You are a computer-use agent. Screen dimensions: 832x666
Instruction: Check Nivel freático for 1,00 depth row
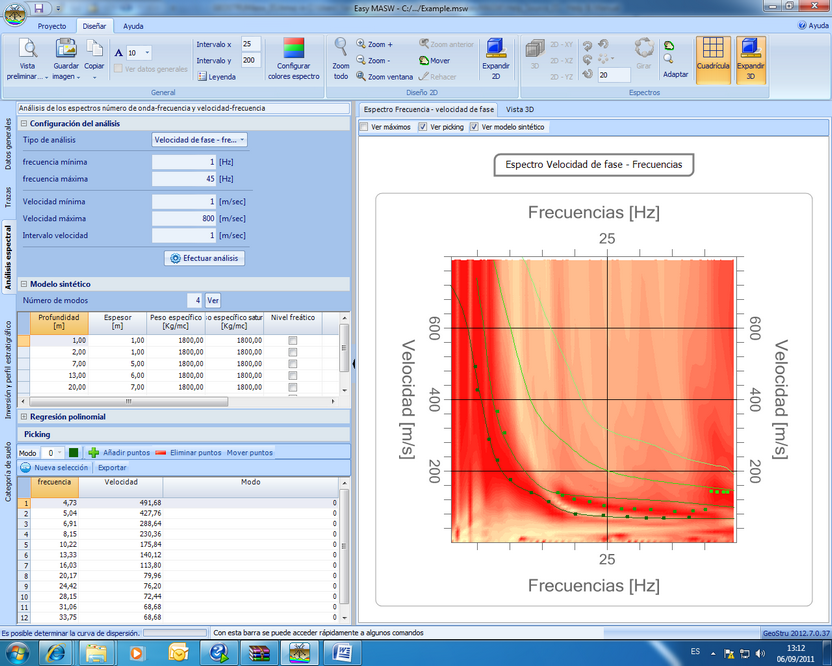tap(292, 341)
